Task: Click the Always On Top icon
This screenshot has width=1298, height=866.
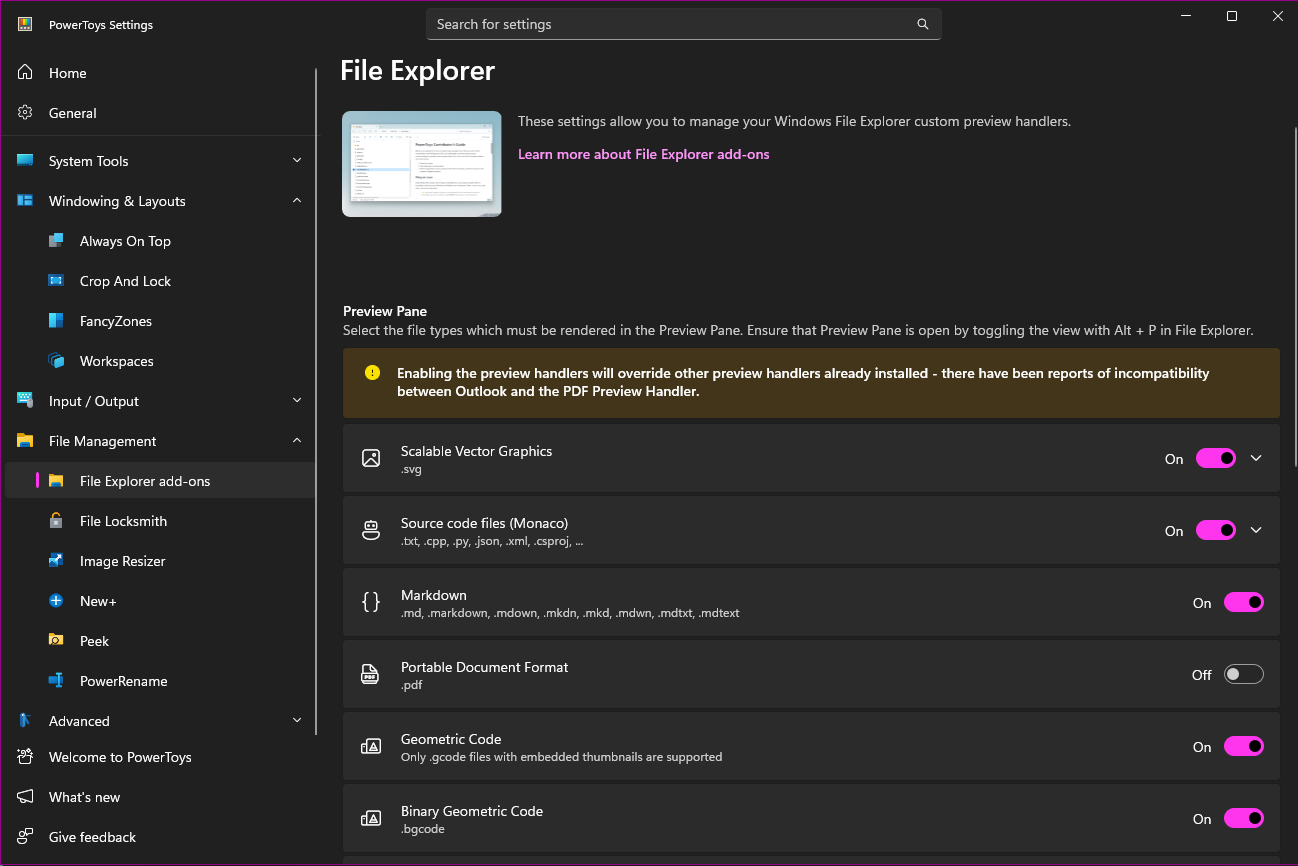Action: click(x=57, y=241)
